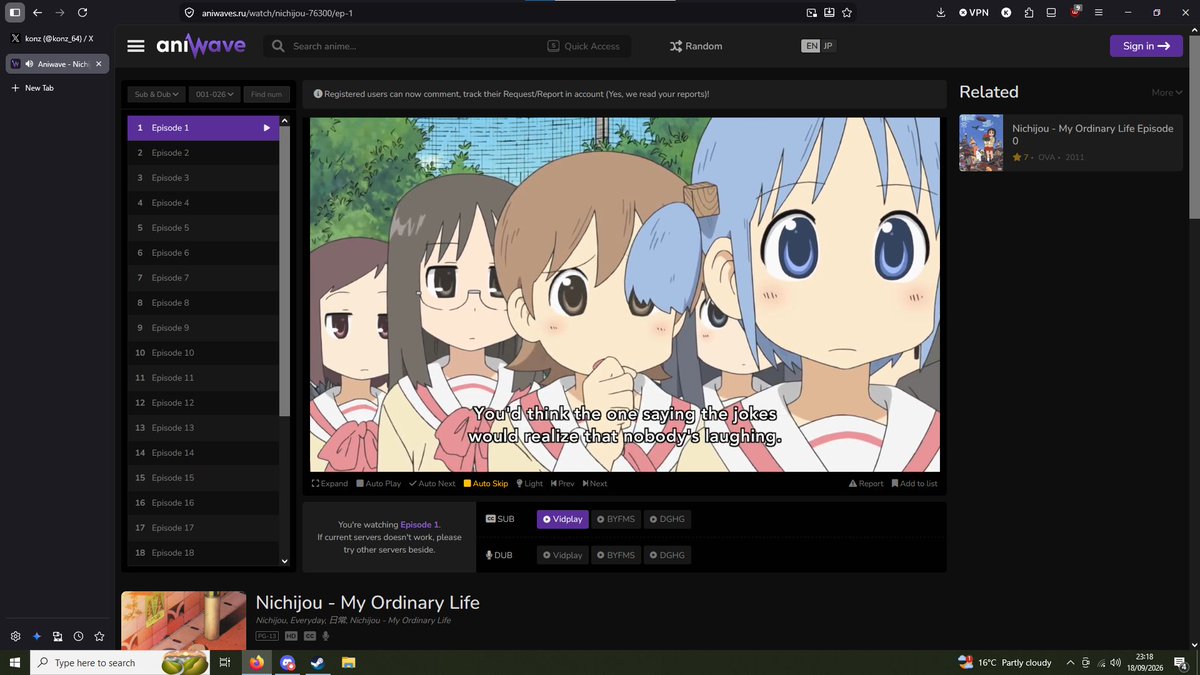The width and height of the screenshot is (1200, 675).
Task: Reload the page
Action: click(x=81, y=13)
